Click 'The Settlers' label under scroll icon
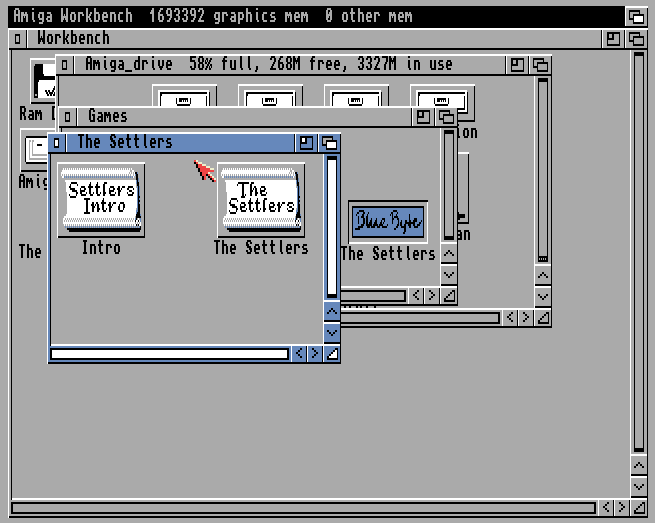 point(261,248)
